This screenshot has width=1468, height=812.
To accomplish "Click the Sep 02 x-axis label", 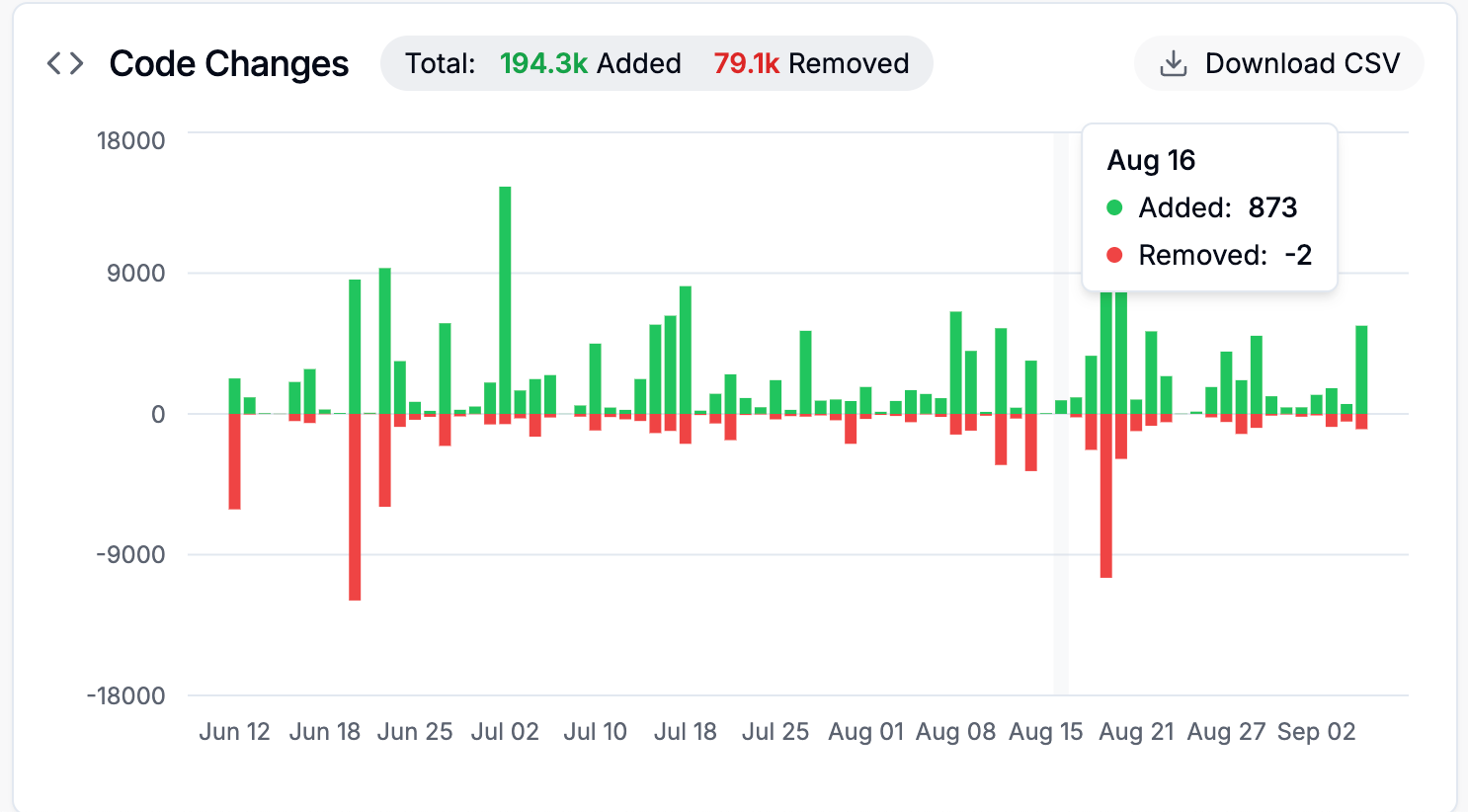I will tap(1316, 732).
